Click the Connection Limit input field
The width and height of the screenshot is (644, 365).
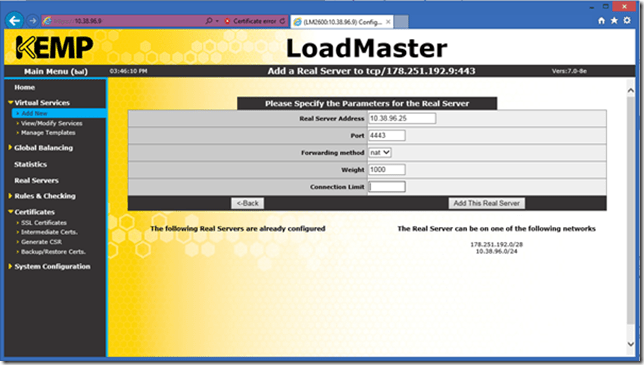point(386,187)
